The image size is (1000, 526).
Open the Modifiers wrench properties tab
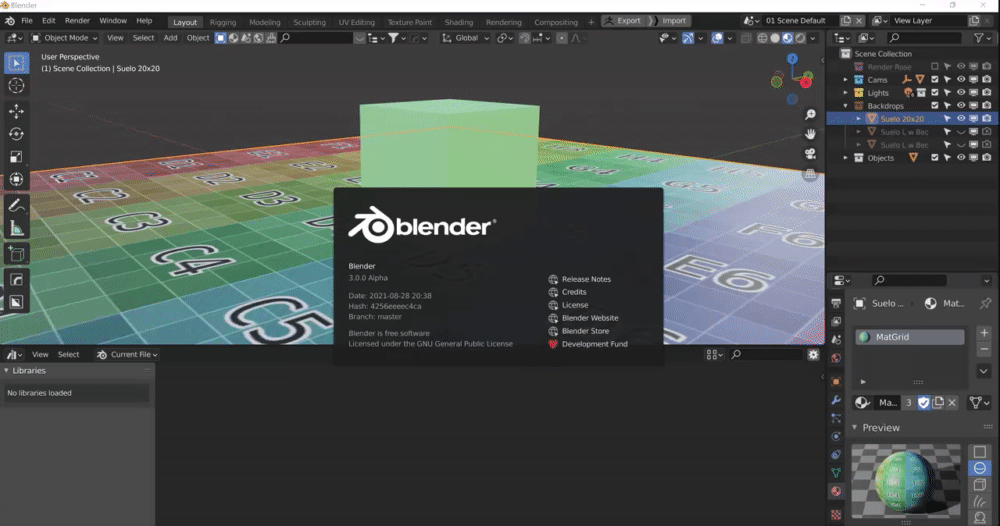836,400
